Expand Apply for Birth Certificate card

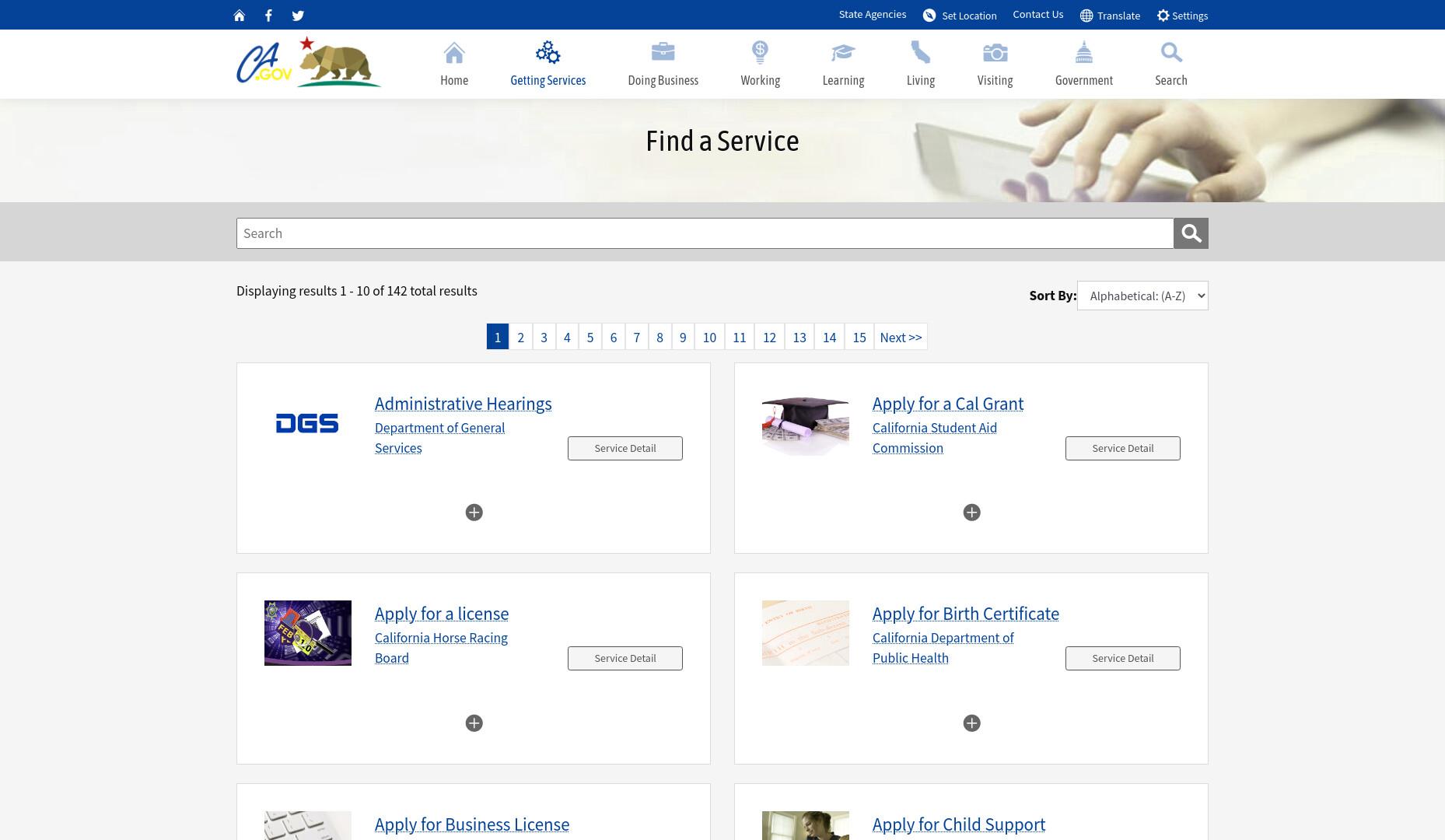(971, 723)
